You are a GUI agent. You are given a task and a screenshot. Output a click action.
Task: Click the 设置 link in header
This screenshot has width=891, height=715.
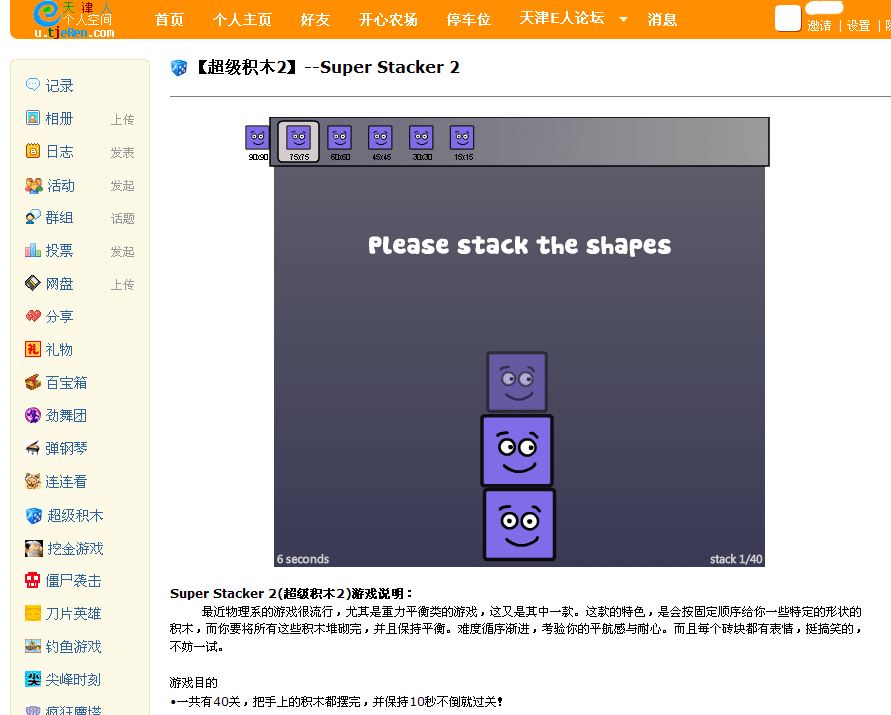[859, 26]
